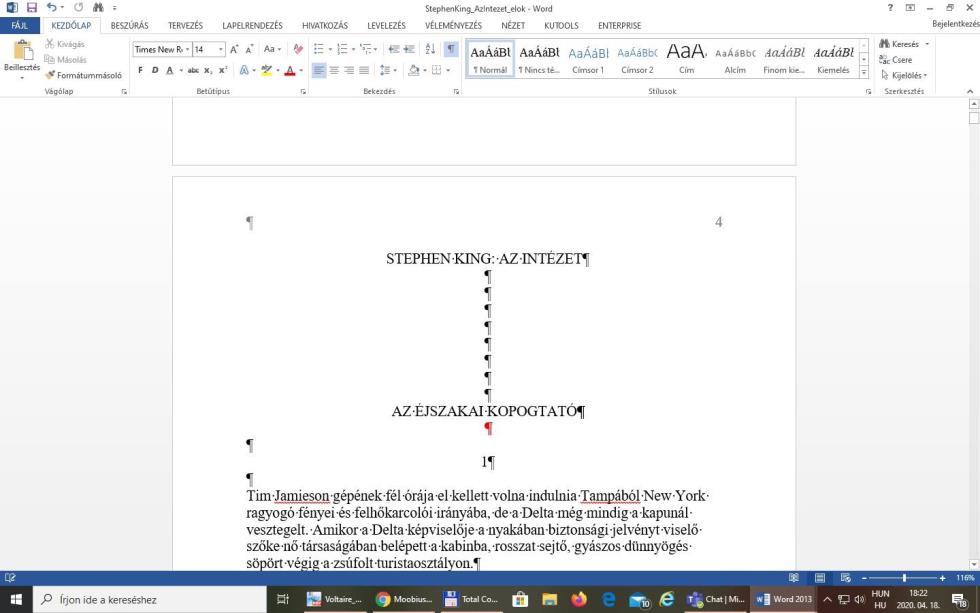Viewport: 980px width, 613px height.
Task: Switch to the HIVATKOZÁS tab
Action: [x=325, y=26]
